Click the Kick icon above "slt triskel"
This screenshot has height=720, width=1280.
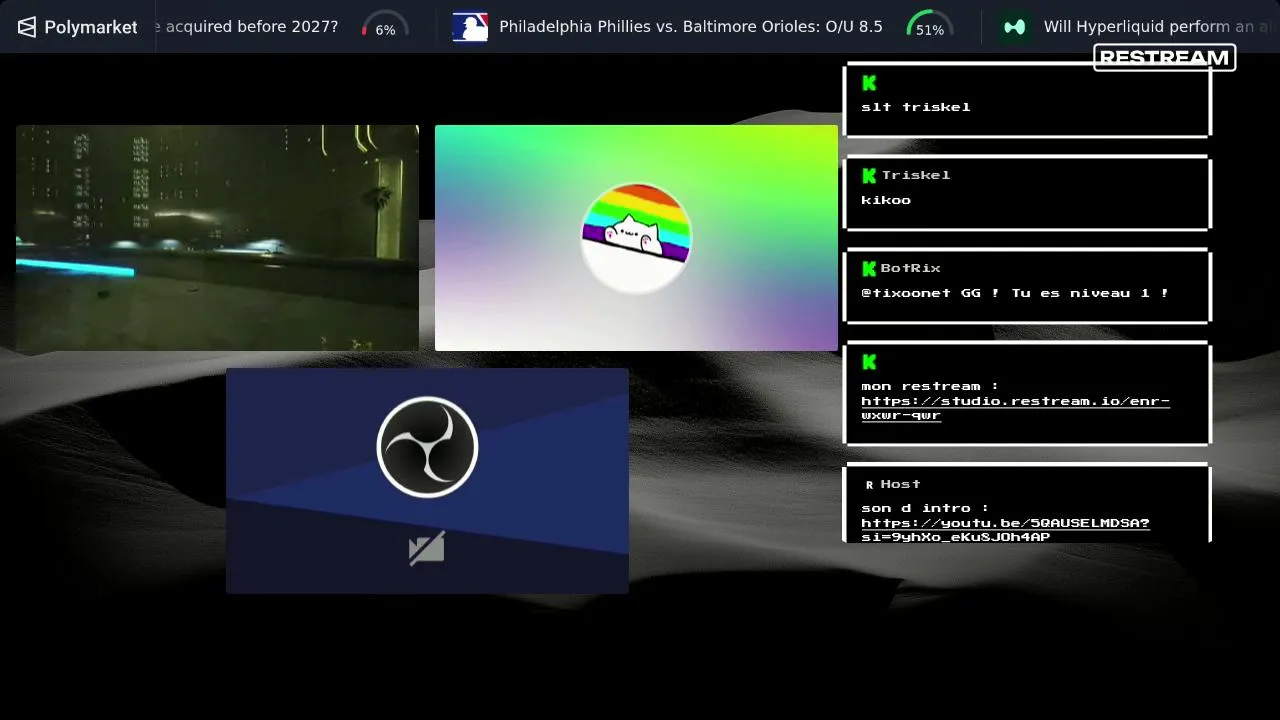tap(869, 83)
